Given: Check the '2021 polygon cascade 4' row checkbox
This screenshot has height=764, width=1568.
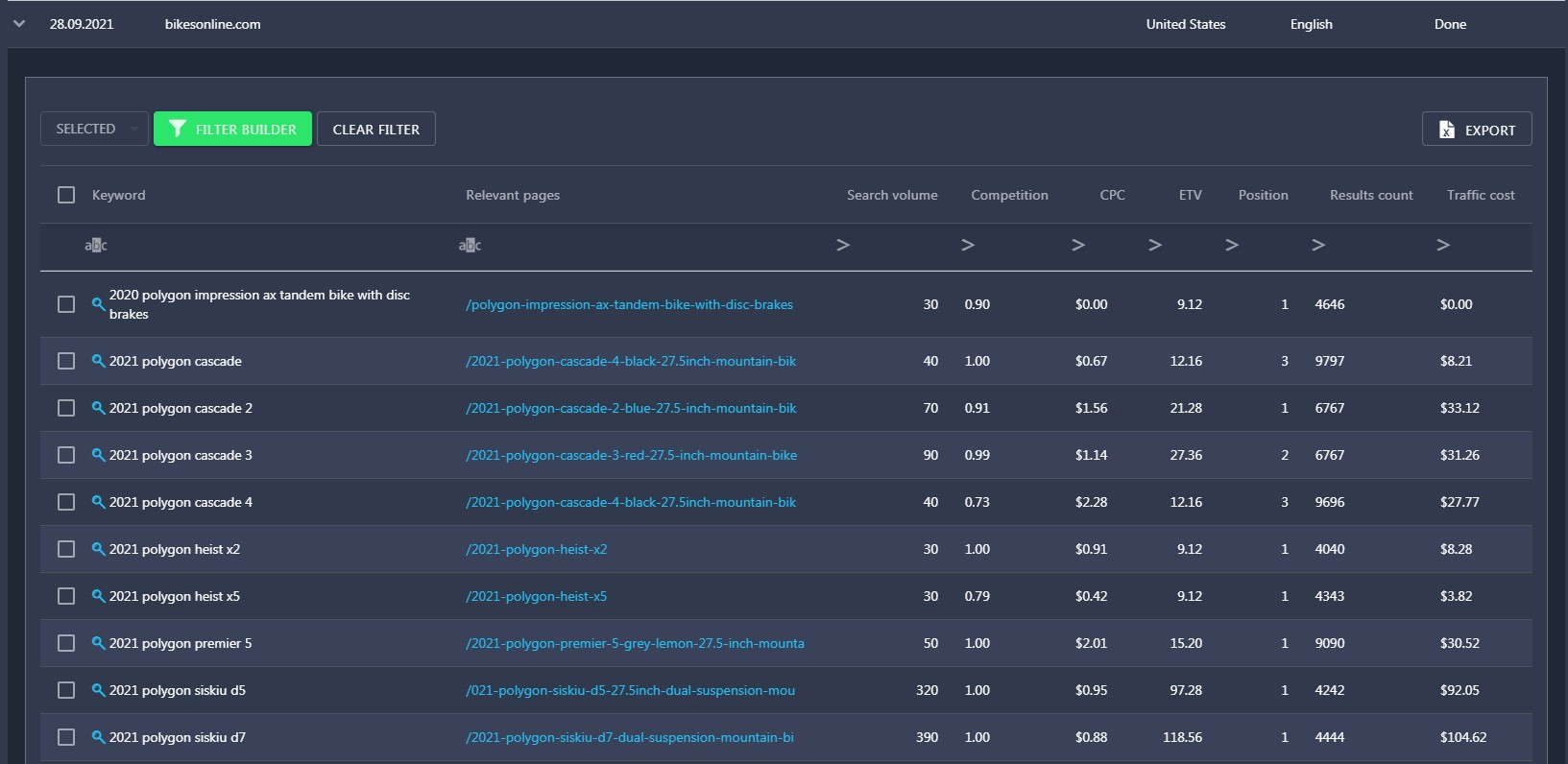Looking at the screenshot, I should [66, 502].
